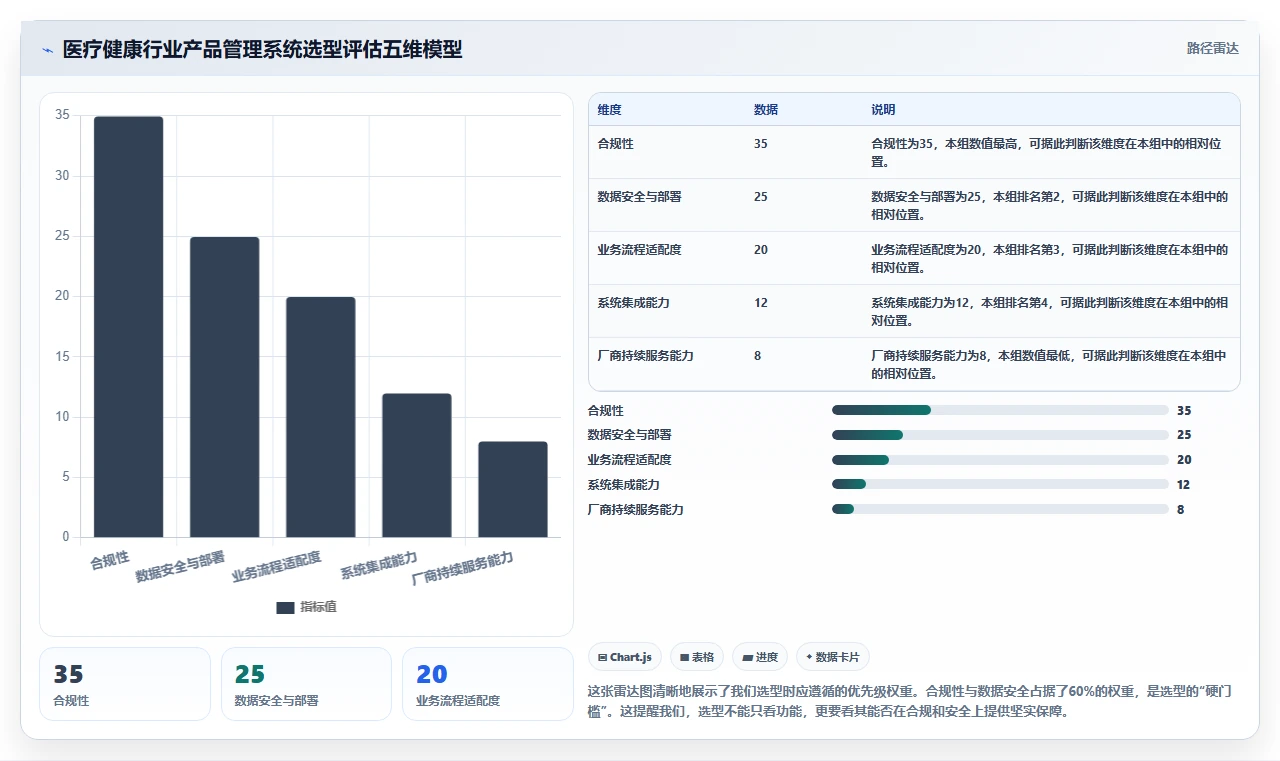Image resolution: width=1280 pixels, height=761 pixels.
Task: Click the 数据安全与部署 label in the progress list
Action: 630,435
